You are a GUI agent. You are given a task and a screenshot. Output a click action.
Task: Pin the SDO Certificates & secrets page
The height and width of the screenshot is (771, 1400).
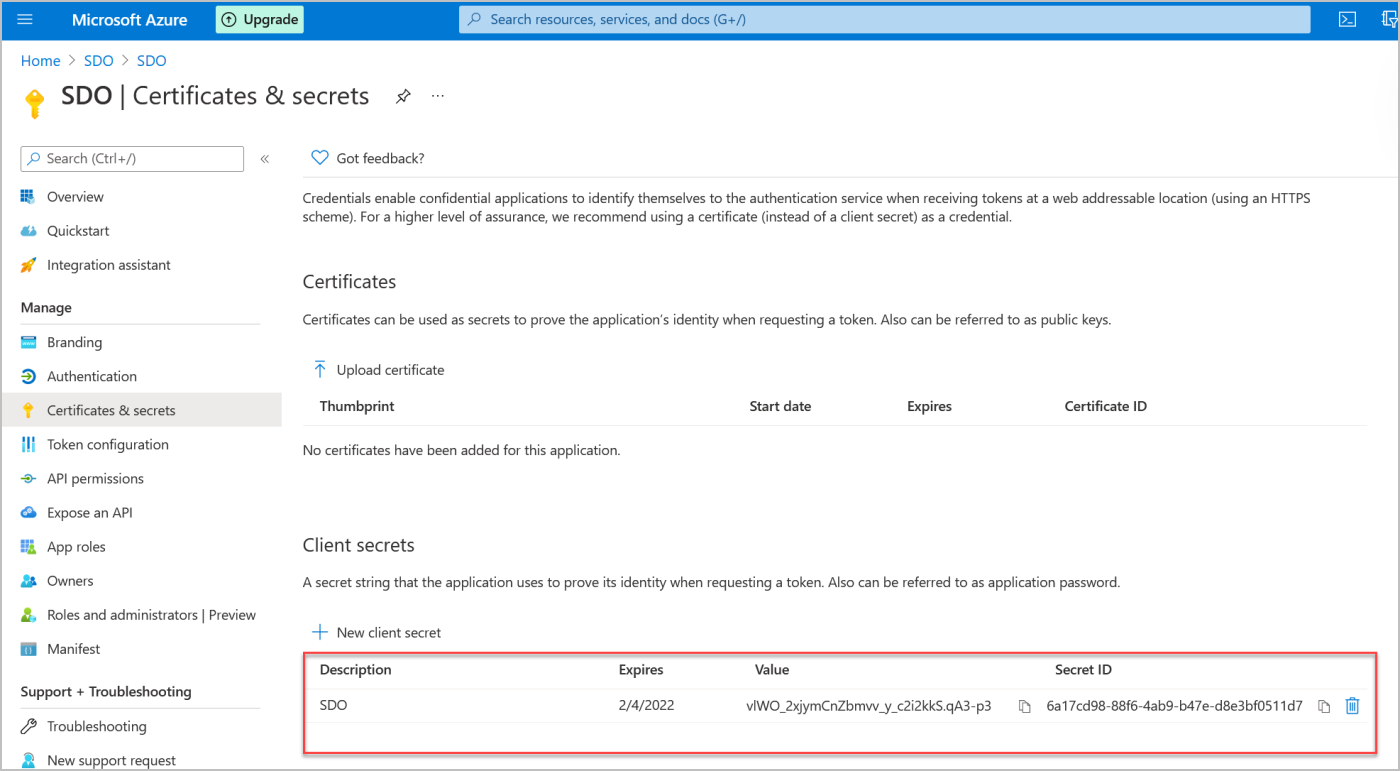click(403, 96)
